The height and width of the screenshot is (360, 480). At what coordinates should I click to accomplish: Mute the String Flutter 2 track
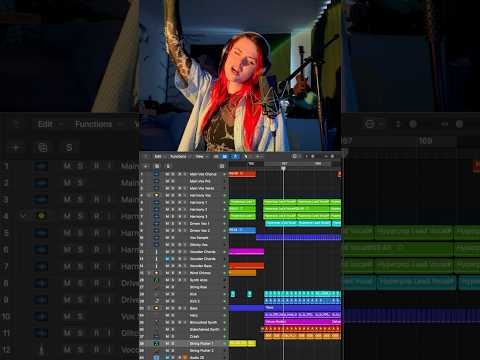click(x=168, y=350)
